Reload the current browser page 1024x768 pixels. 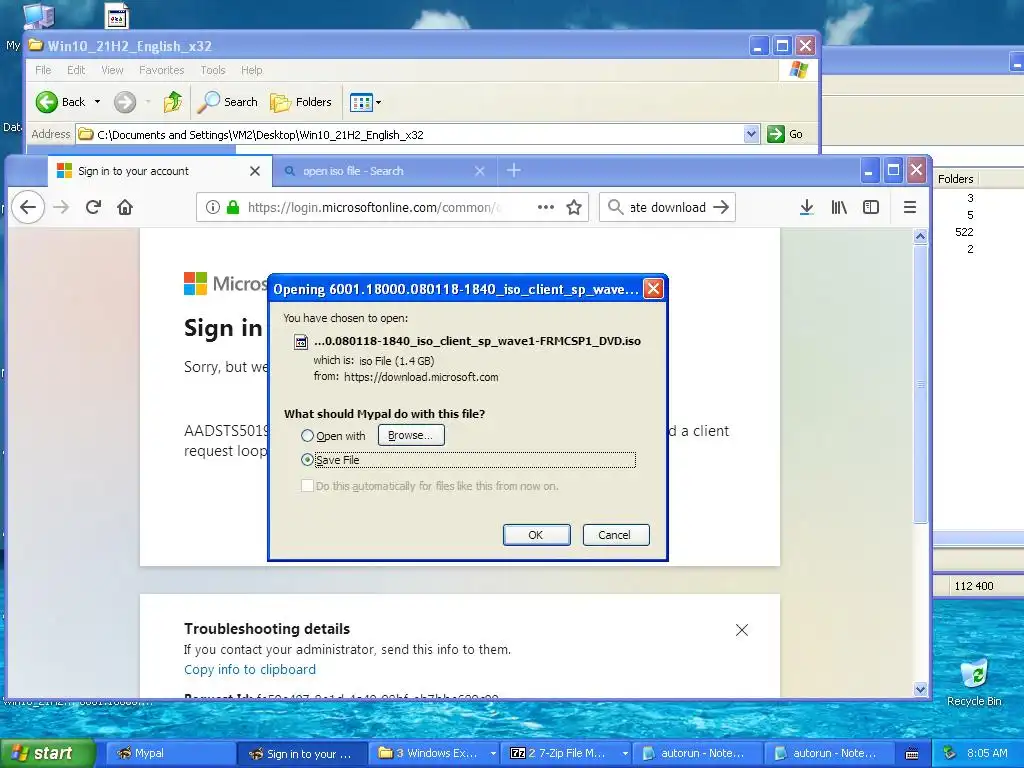point(93,207)
